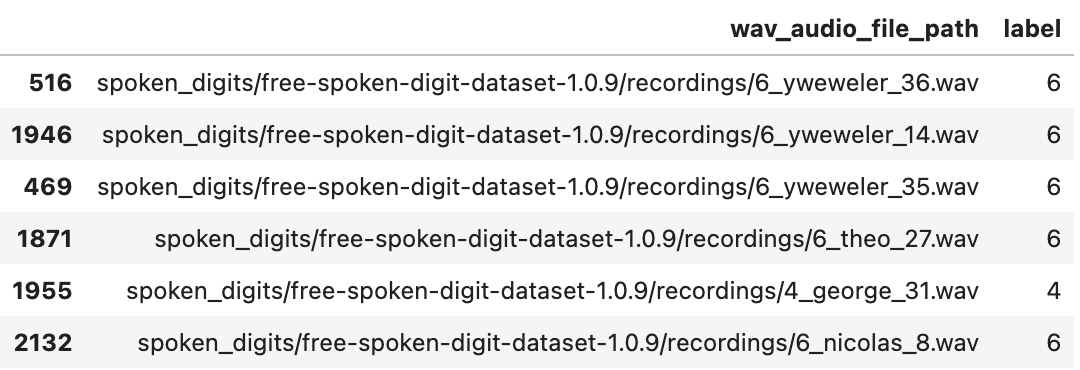Select row index 1955

pos(42,291)
